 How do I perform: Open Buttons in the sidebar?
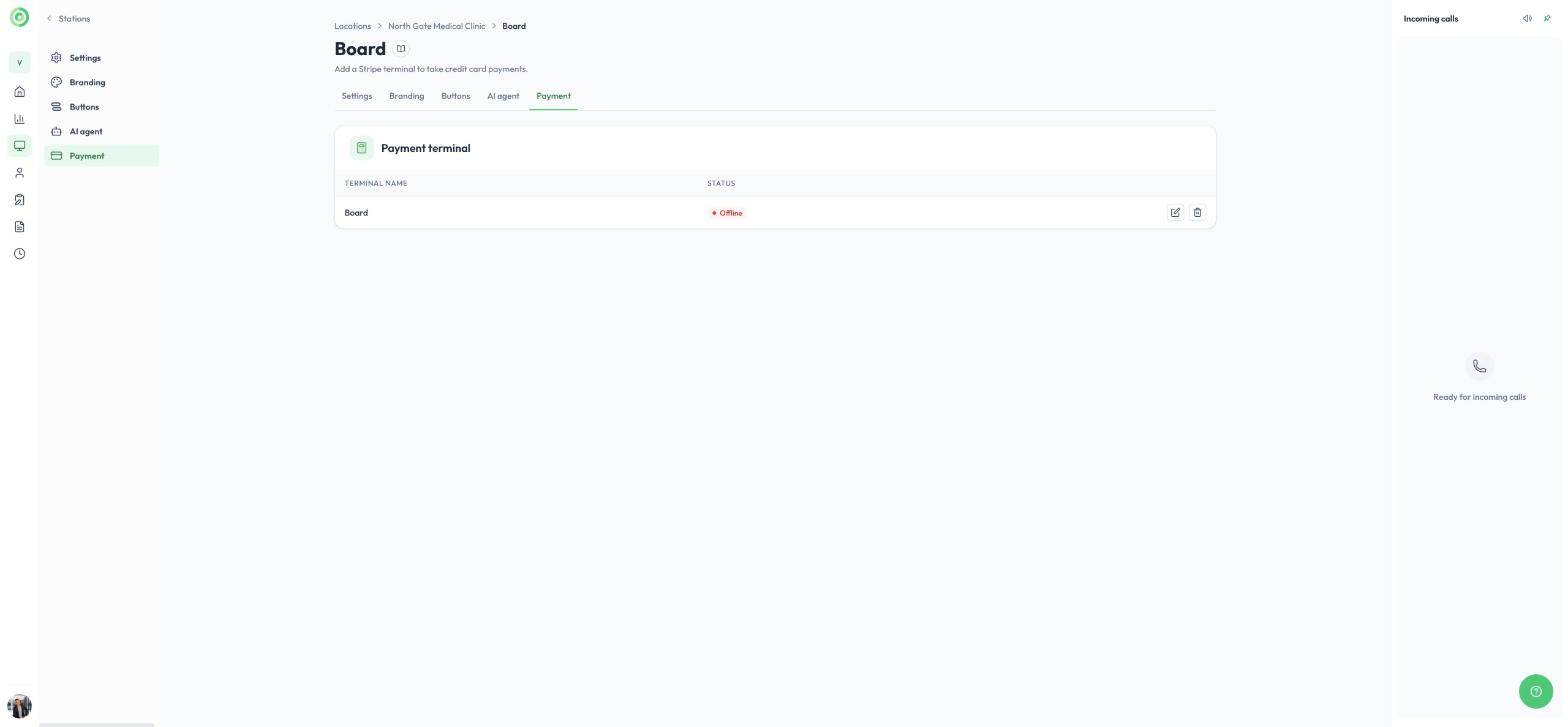click(101, 107)
